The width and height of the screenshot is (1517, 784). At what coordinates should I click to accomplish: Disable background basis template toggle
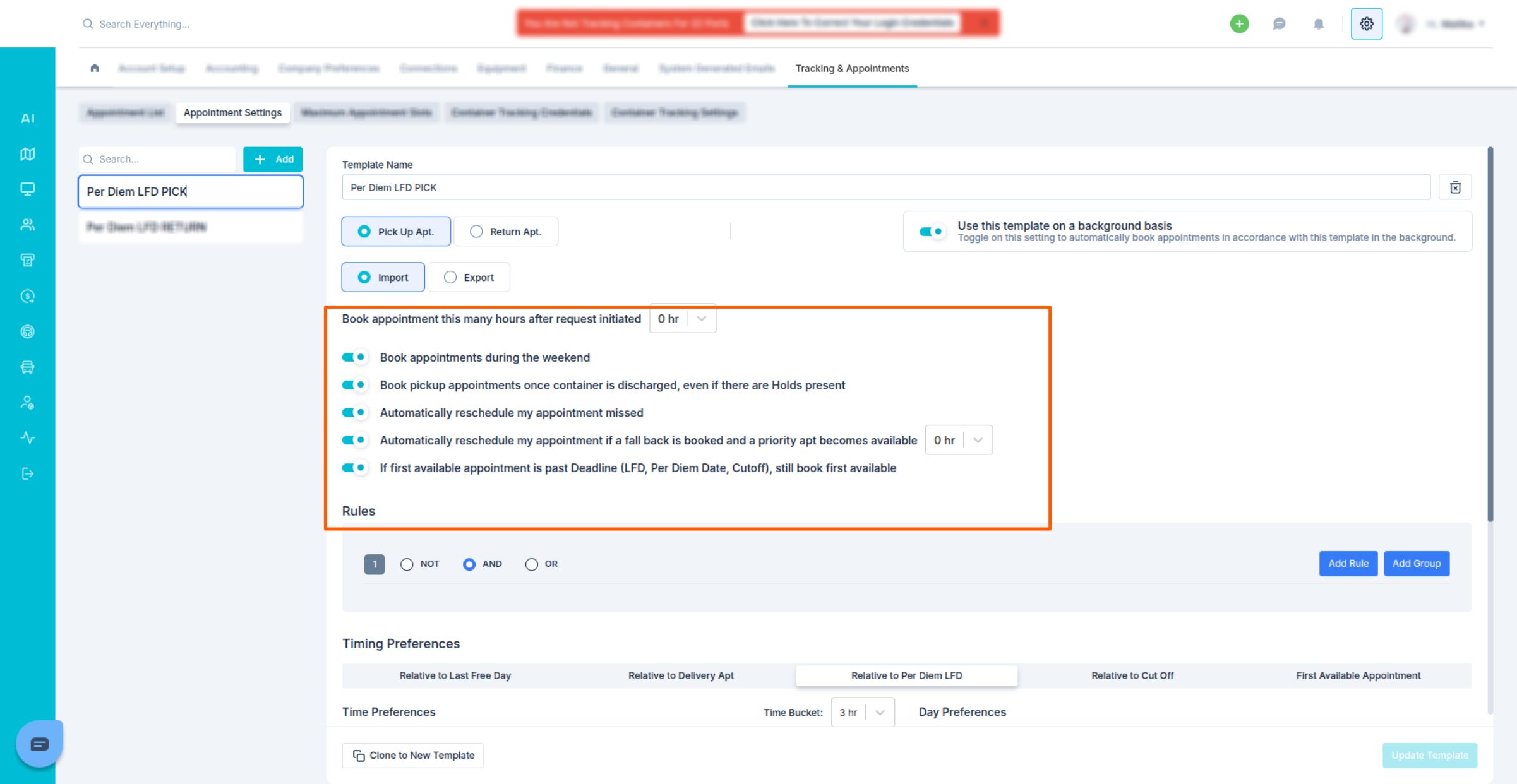pos(932,232)
